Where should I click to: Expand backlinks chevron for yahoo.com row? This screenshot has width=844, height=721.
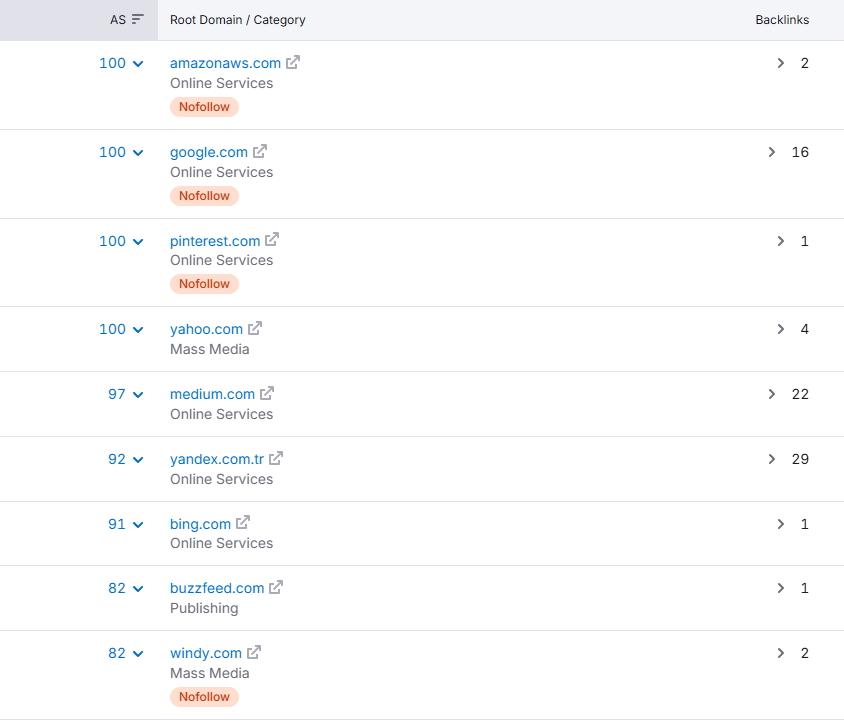(780, 329)
